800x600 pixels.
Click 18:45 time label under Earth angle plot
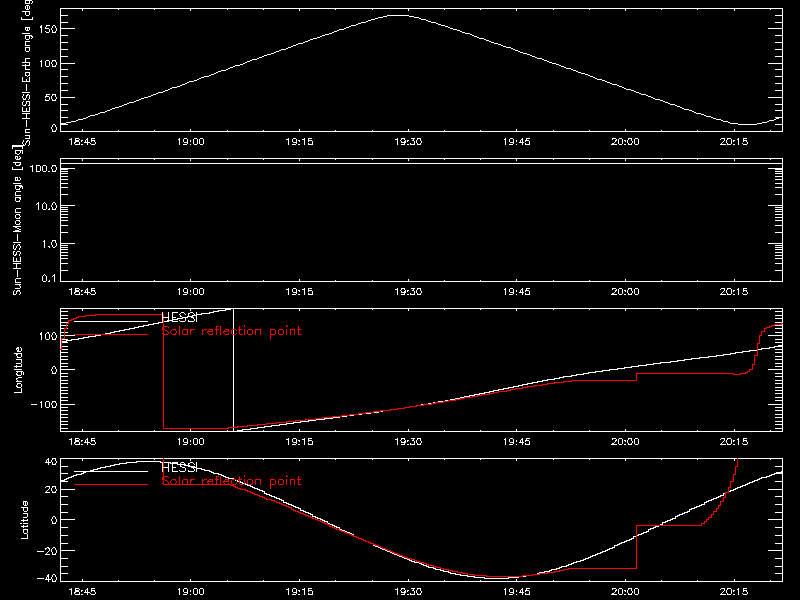click(x=82, y=142)
